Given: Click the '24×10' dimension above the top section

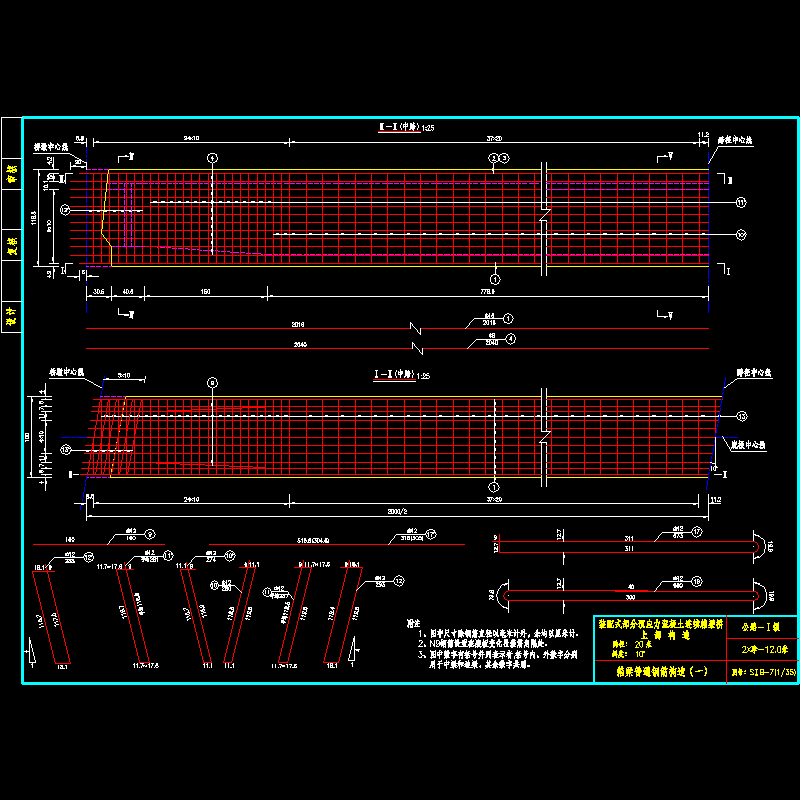Looking at the screenshot, I should pos(191,138).
